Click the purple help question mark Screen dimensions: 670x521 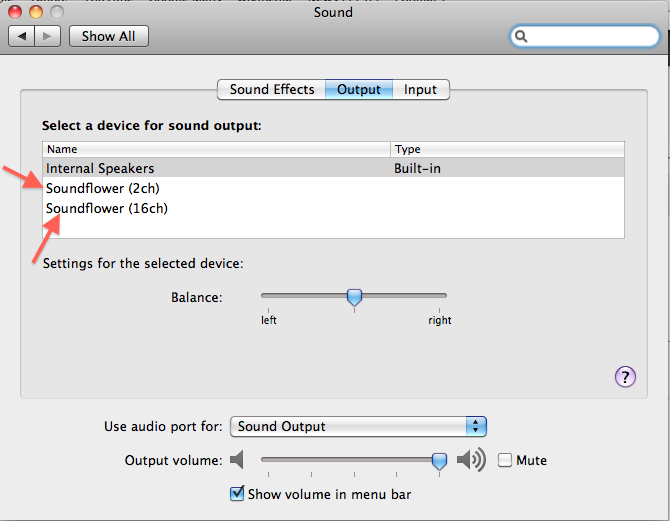point(625,376)
